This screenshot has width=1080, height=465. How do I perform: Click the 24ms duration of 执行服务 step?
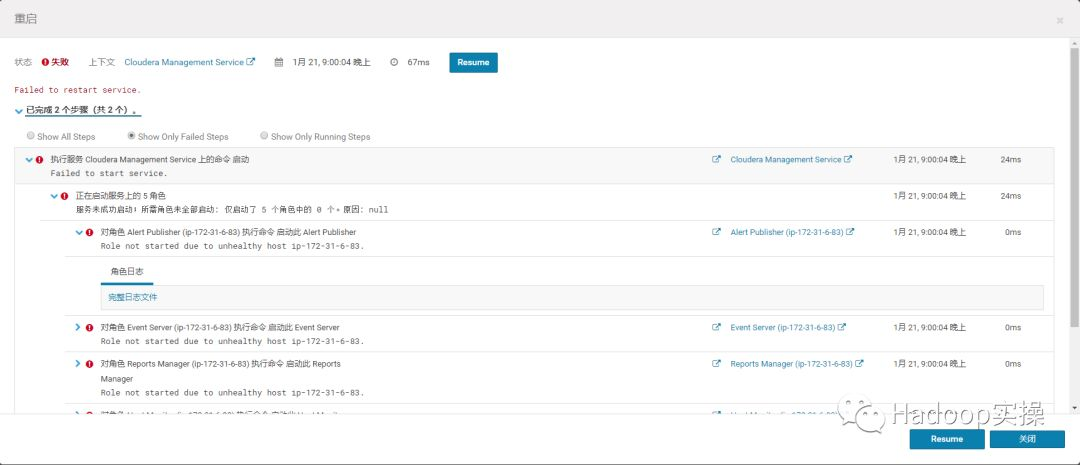1010,160
